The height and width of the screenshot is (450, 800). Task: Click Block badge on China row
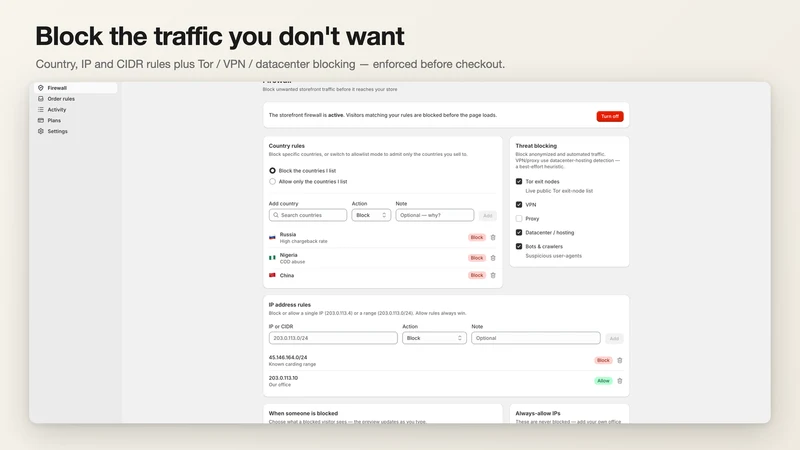[477, 275]
